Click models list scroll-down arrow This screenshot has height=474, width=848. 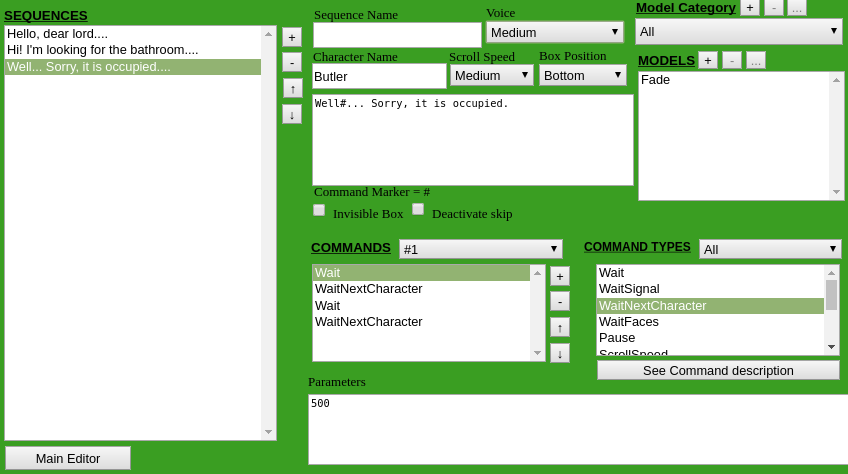[837, 192]
